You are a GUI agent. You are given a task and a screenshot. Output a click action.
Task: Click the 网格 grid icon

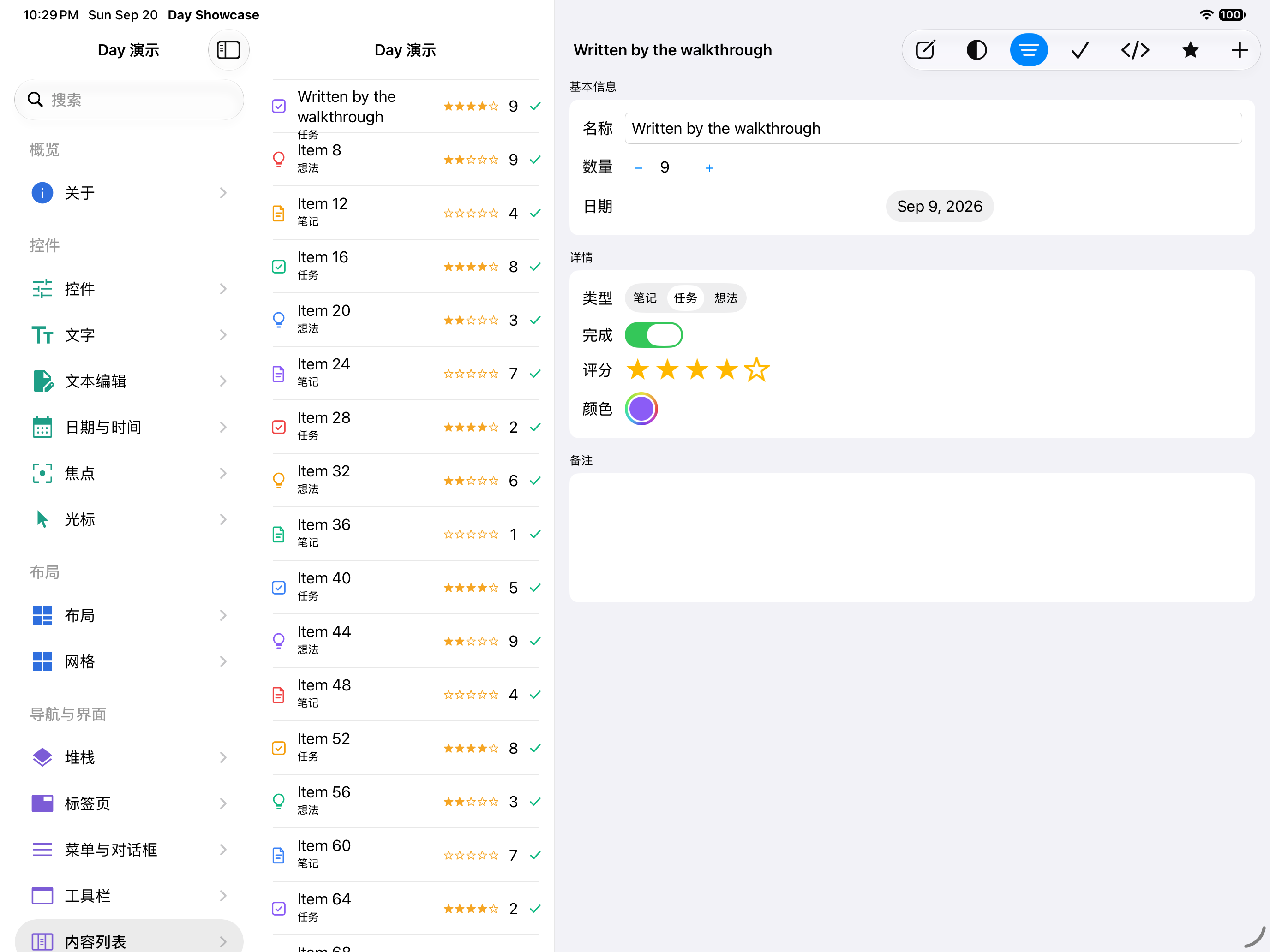point(42,661)
